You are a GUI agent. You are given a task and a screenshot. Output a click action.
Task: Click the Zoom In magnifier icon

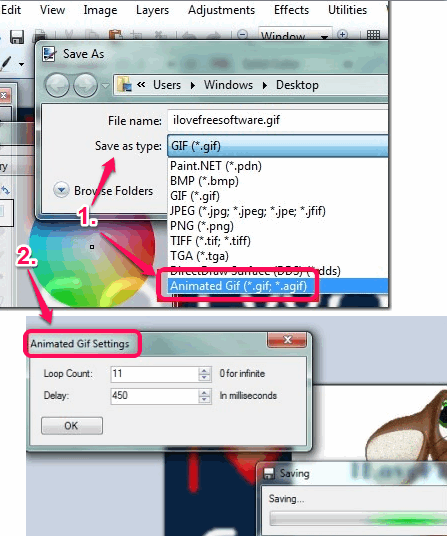tap(342, 35)
